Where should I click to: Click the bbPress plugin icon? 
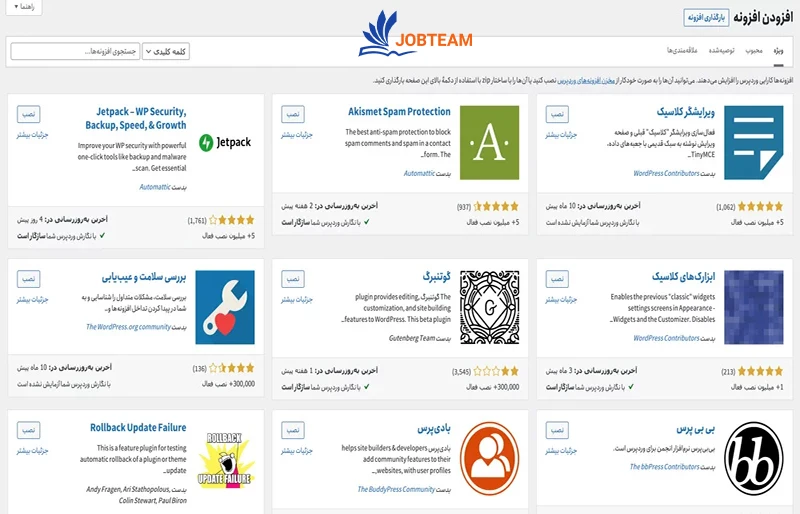pos(754,458)
